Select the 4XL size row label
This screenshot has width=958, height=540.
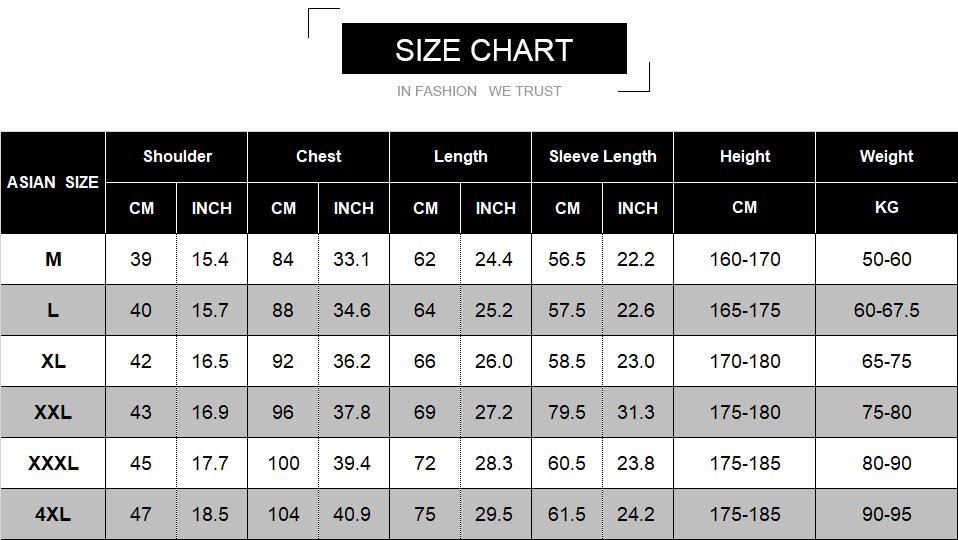53,514
